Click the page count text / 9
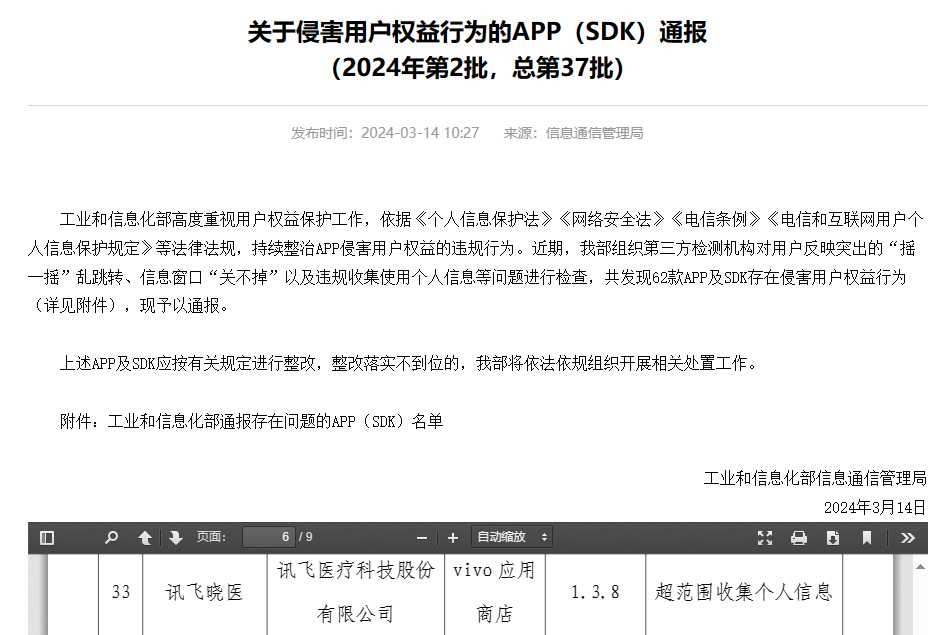The width and height of the screenshot is (948, 635). click(x=306, y=537)
